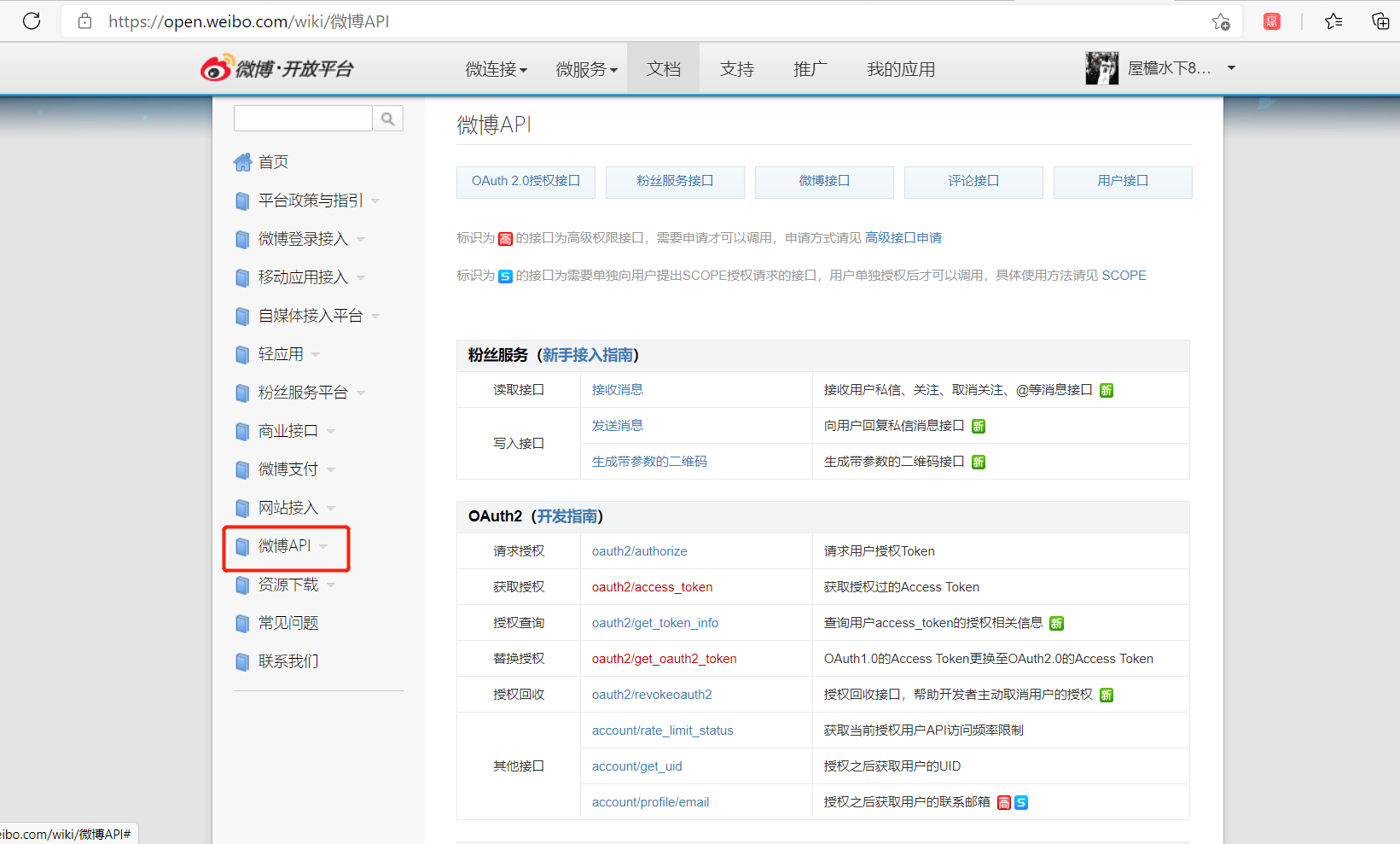Image resolution: width=1400 pixels, height=844 pixels.
Task: Click book icon next to 移动应用接入
Action: 242,277
